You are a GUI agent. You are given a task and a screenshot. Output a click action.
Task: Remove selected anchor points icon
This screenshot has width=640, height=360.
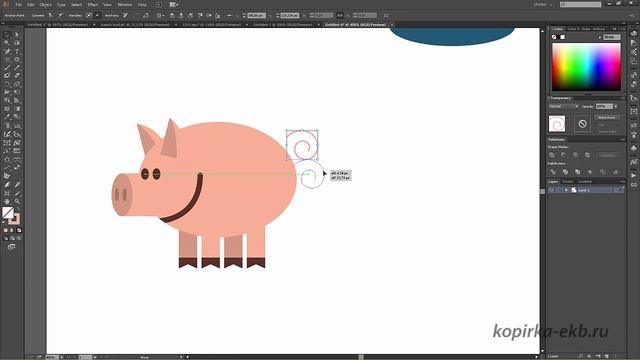[x=125, y=16]
